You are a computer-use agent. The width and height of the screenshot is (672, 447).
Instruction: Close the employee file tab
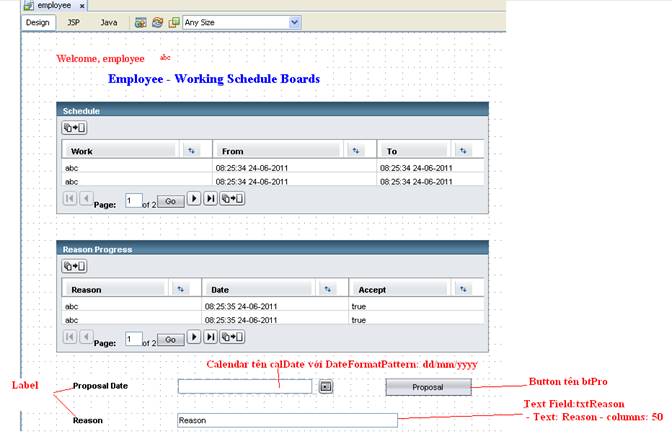[x=82, y=6]
